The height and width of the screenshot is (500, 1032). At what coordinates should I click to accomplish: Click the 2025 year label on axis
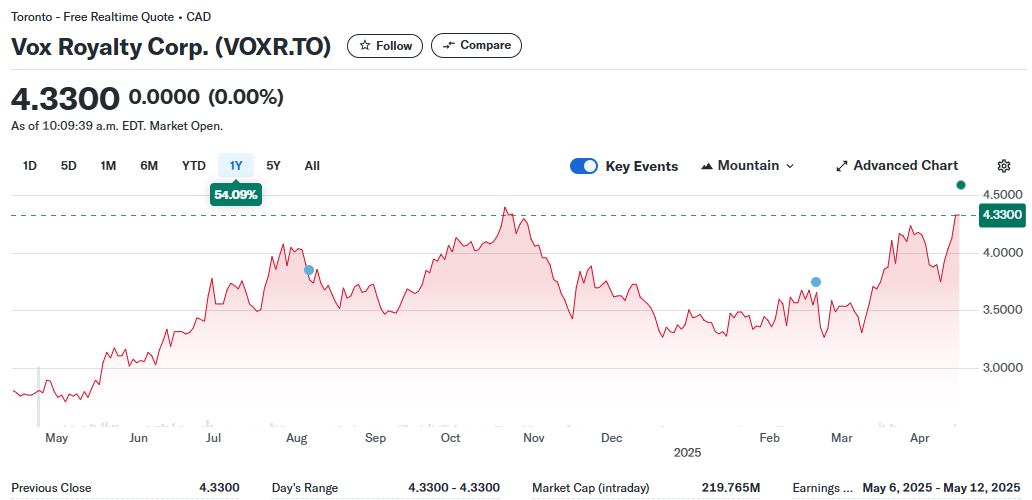point(688,453)
